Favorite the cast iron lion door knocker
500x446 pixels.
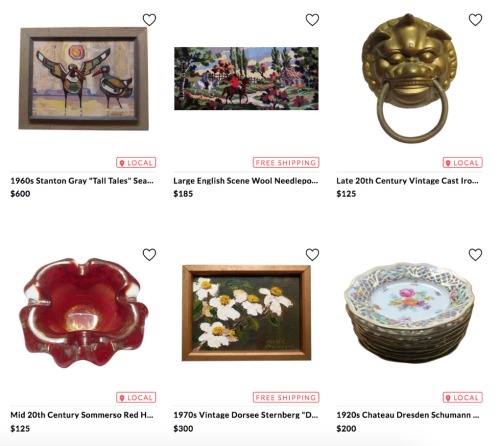coord(475,20)
